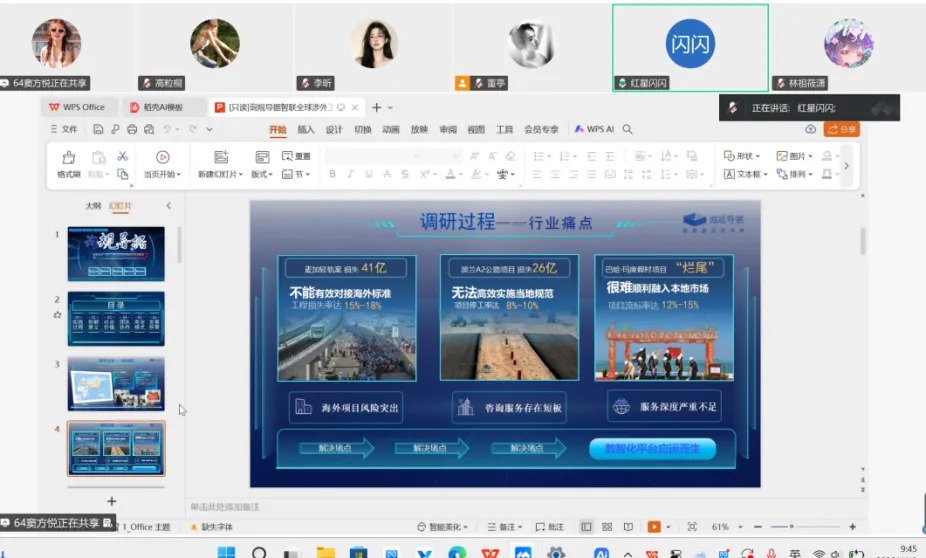The image size is (926, 558).
Task: Click the zoom out minus icon
Action: coord(758,526)
